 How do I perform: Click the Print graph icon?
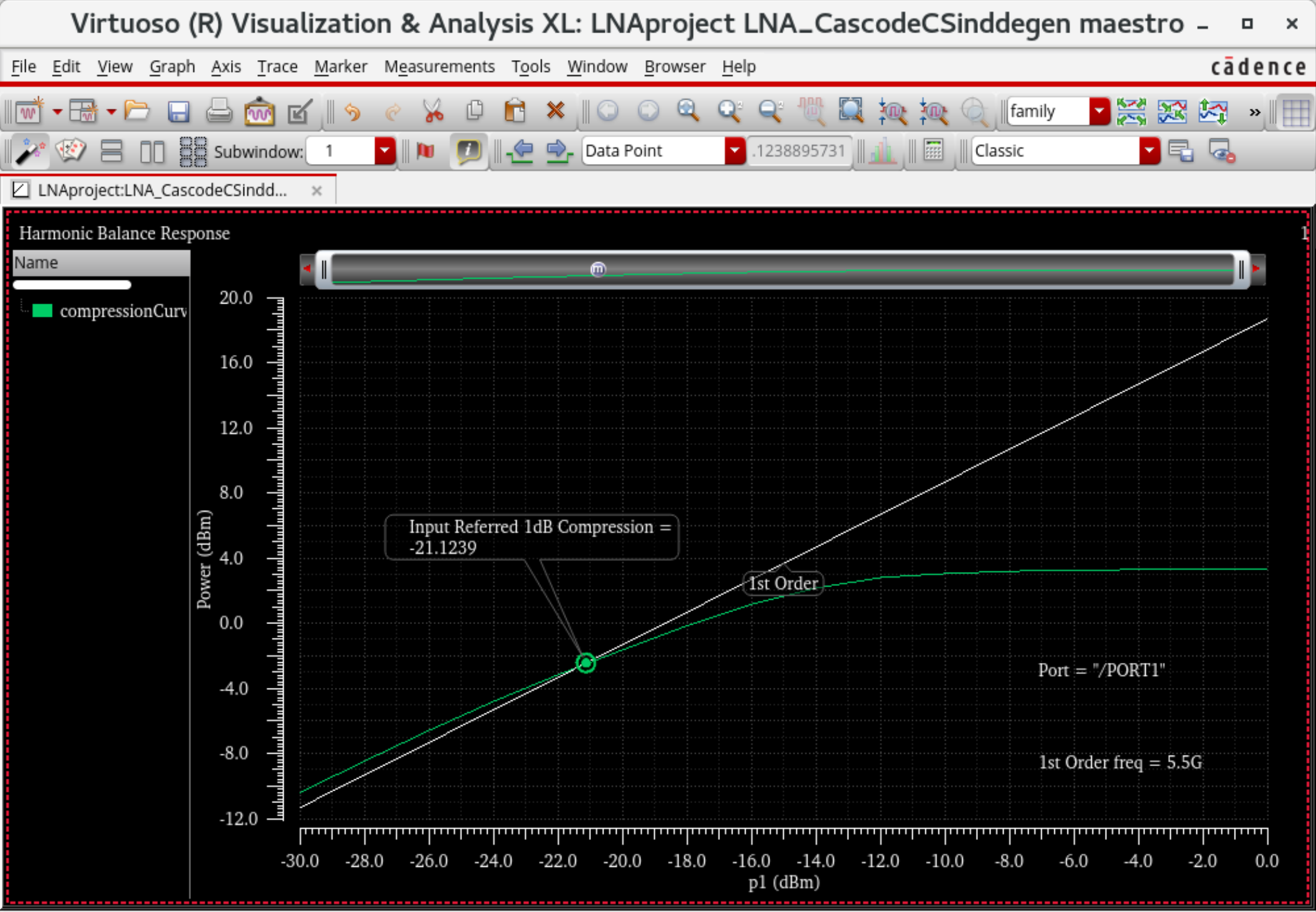pos(219,111)
